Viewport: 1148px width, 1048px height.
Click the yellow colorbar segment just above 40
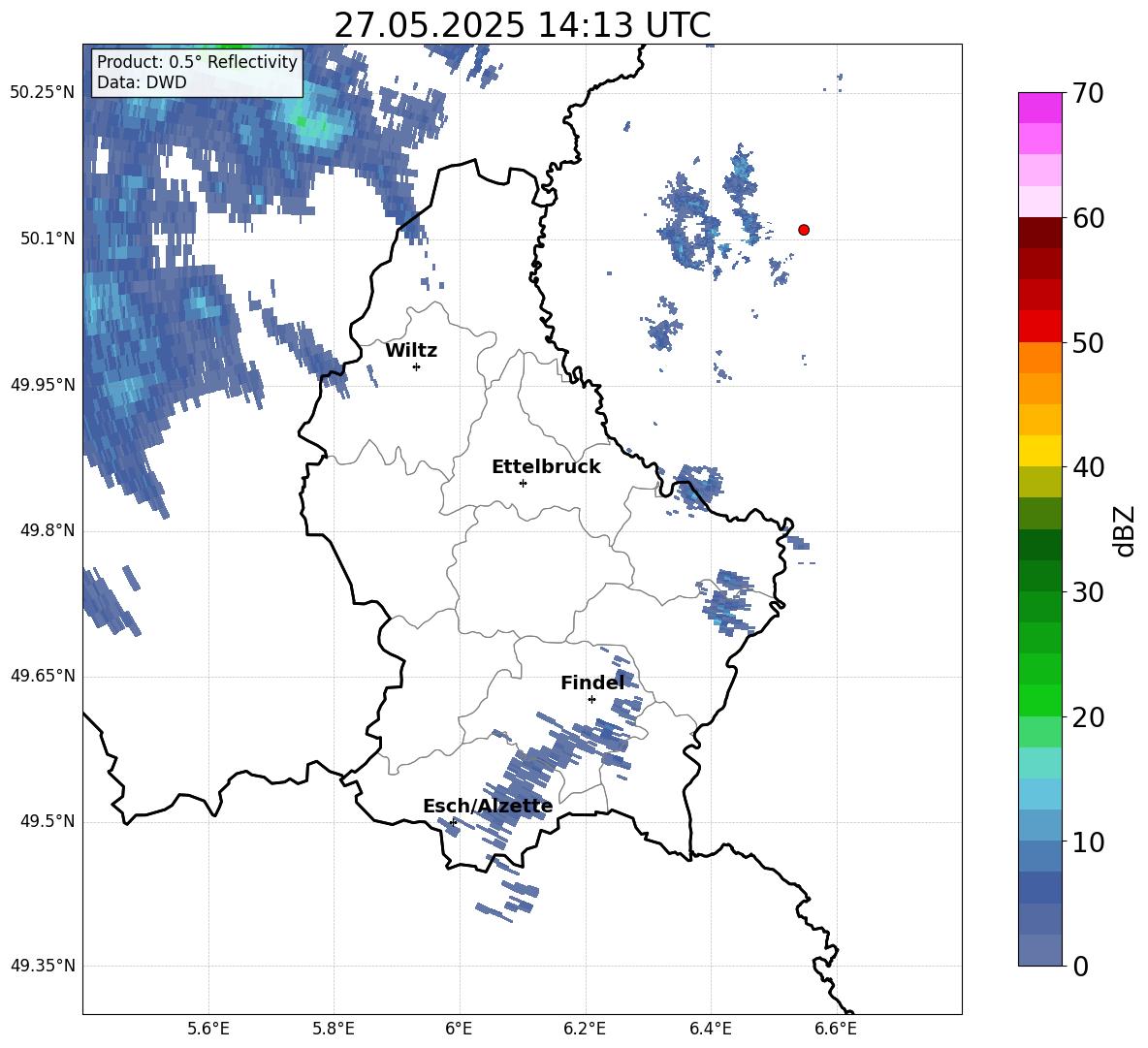(1040, 451)
